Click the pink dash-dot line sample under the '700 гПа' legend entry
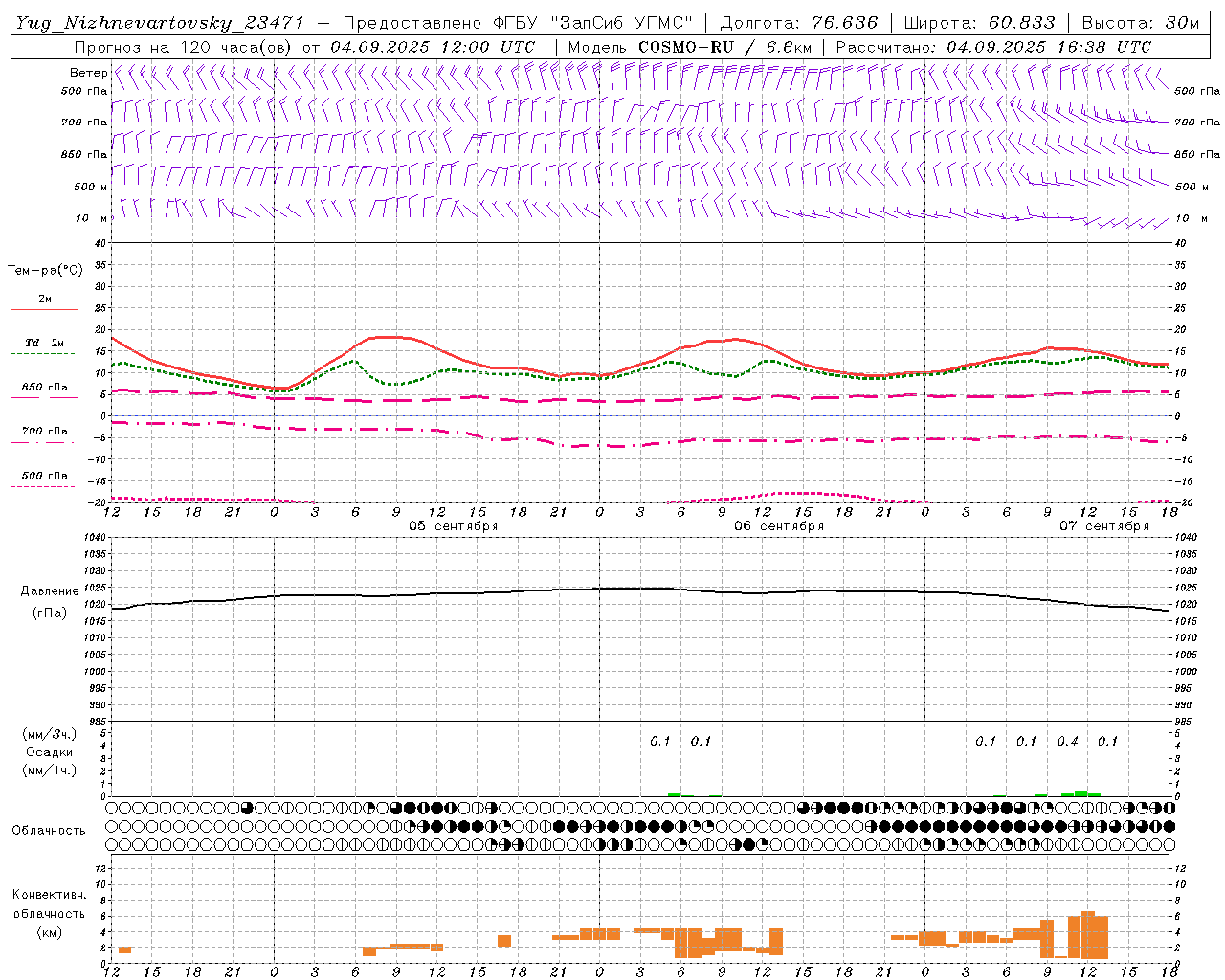 (x=43, y=443)
